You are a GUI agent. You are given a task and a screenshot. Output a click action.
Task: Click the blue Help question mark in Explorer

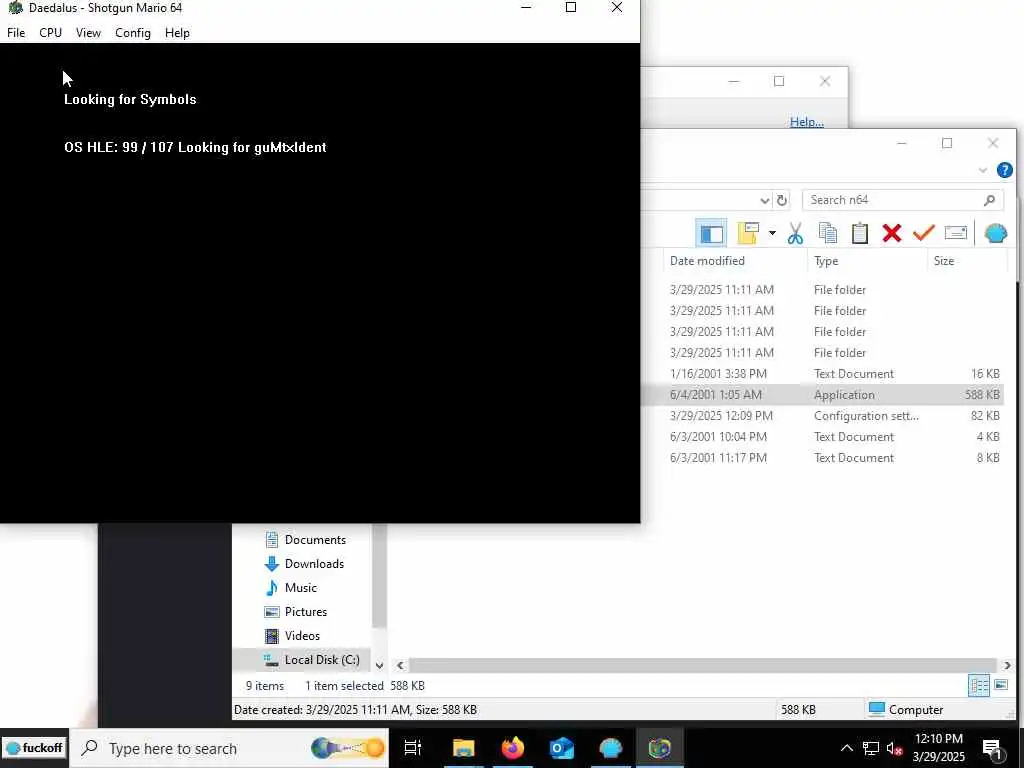point(1004,170)
